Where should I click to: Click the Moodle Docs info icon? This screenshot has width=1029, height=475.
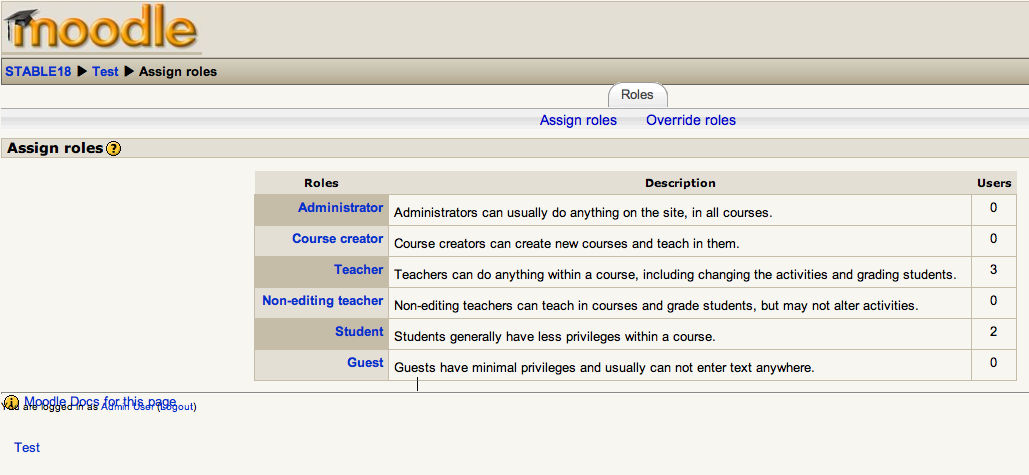click(x=11, y=402)
